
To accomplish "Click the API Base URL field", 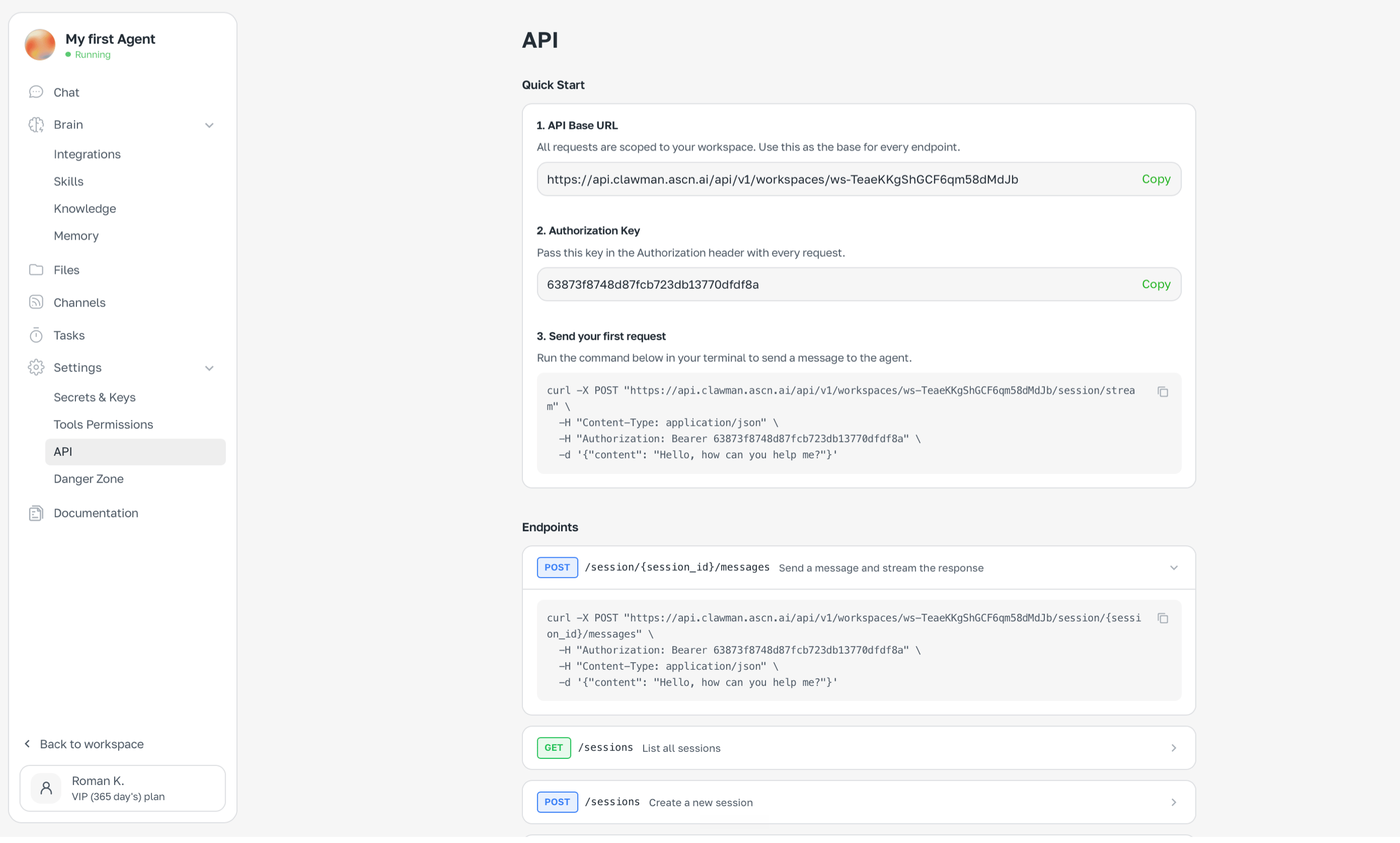I will click(859, 179).
